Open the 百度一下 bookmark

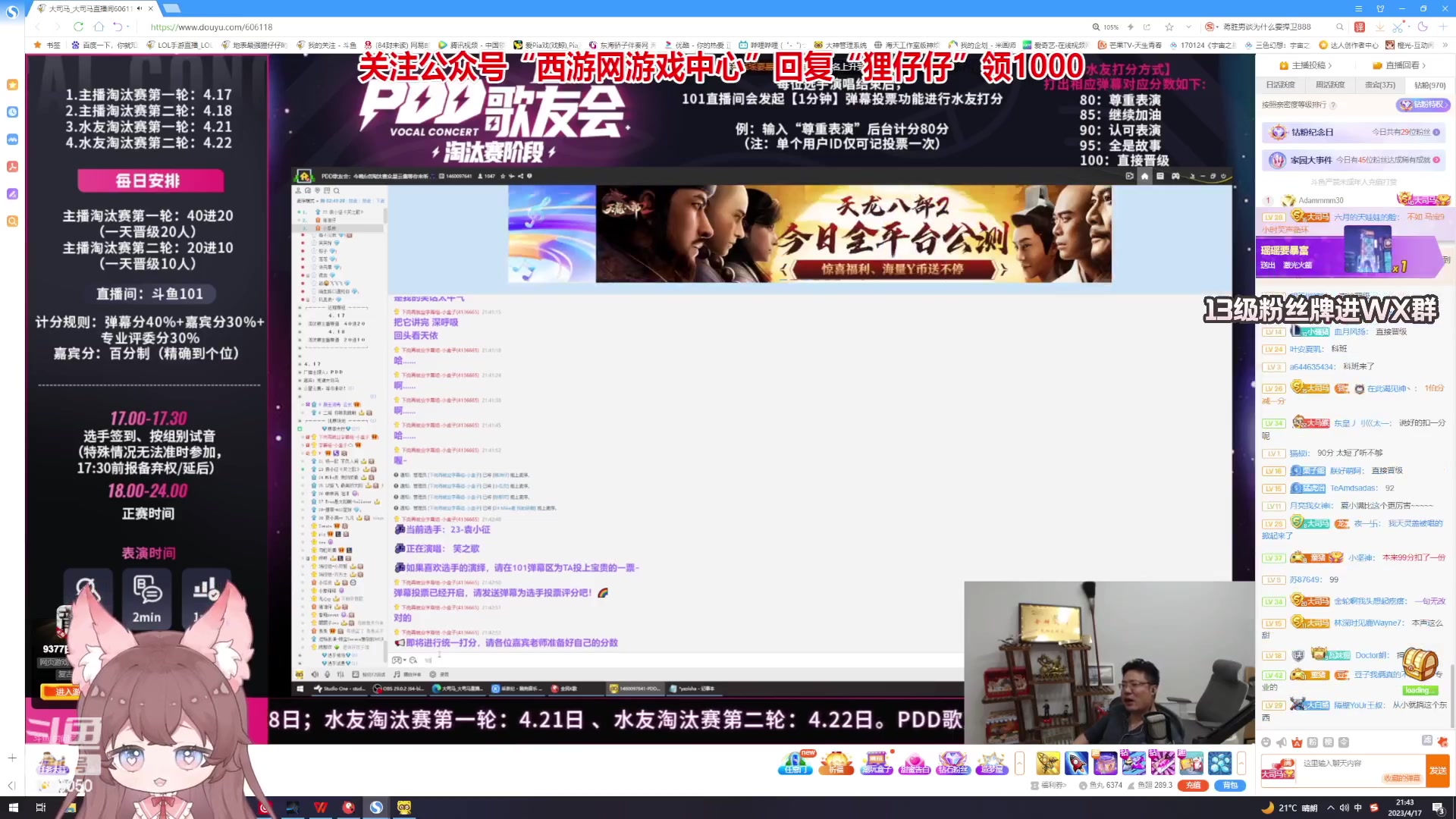point(104,45)
